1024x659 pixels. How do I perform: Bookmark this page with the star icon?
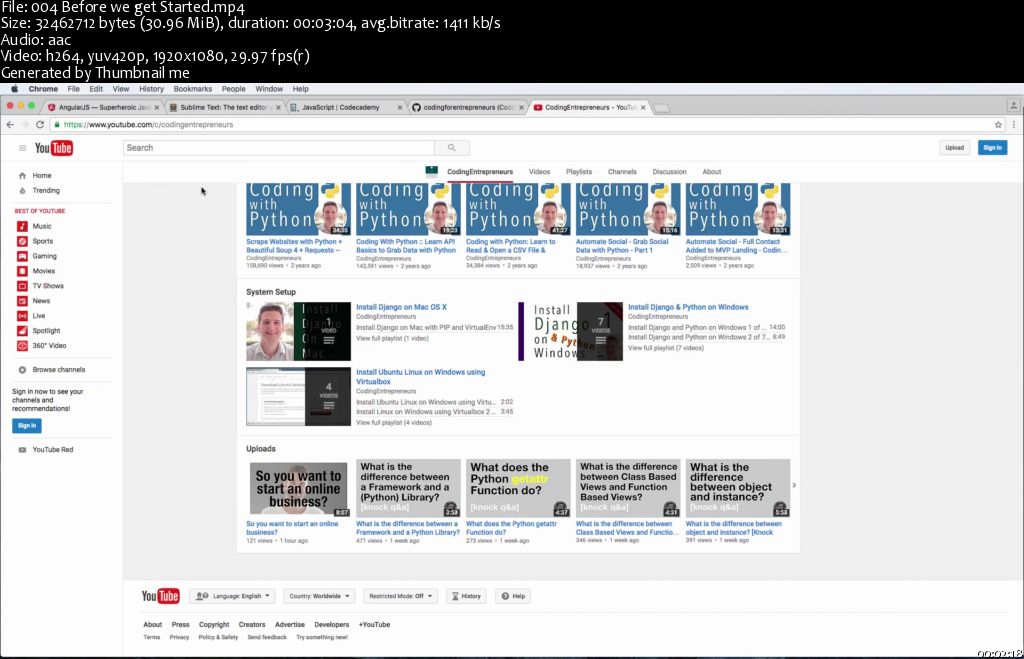tap(998, 125)
